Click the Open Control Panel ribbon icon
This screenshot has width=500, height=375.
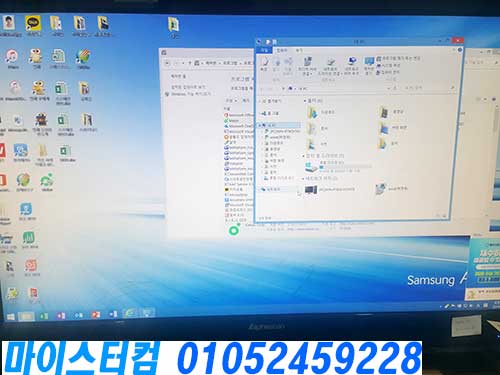pos(369,65)
